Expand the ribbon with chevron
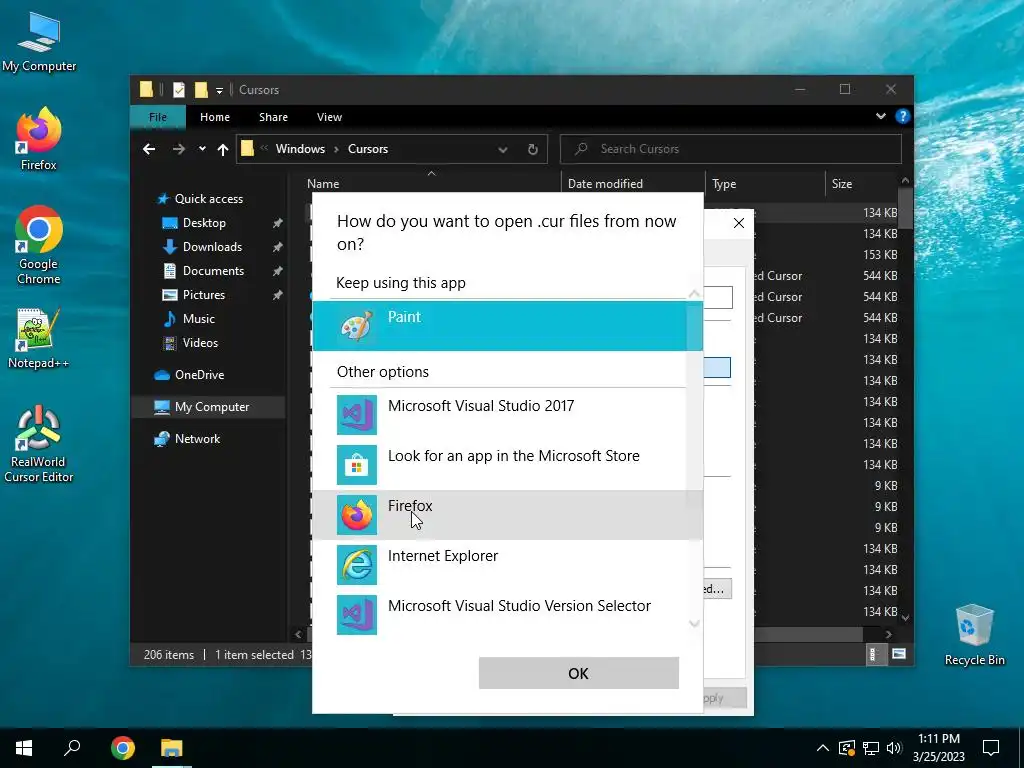Viewport: 1024px width, 768px height. tap(881, 116)
